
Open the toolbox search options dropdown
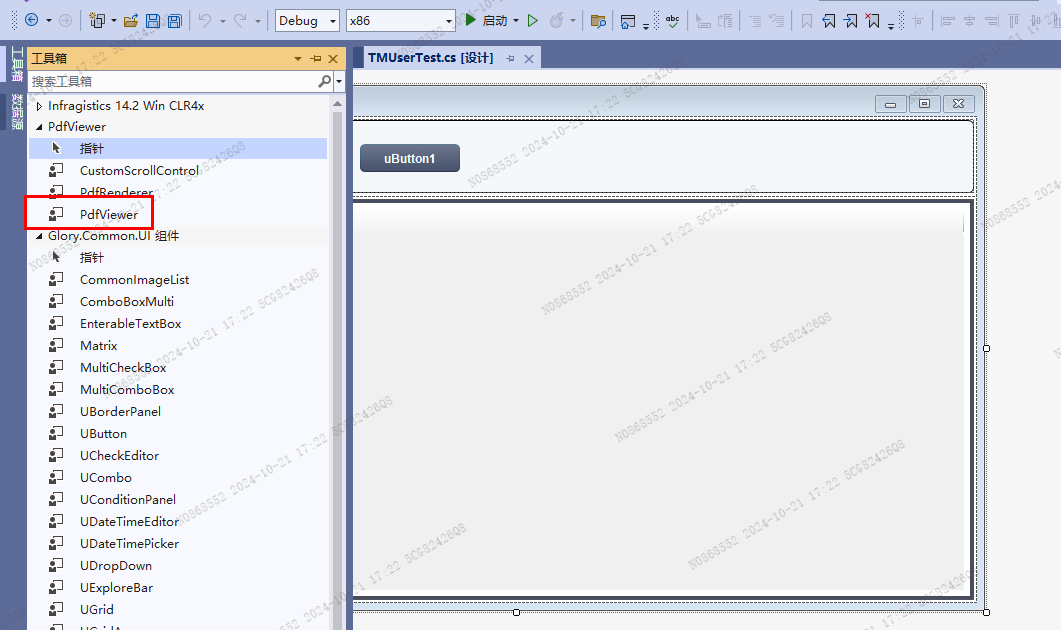(x=339, y=81)
